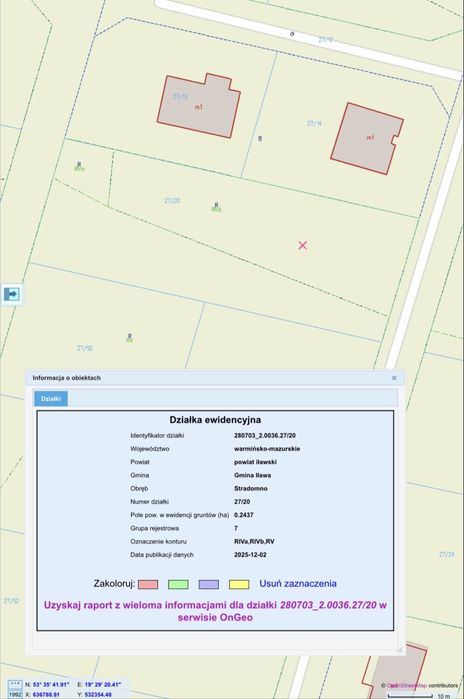Click the red X marker on the map
The width and height of the screenshot is (464, 699).
click(x=303, y=245)
